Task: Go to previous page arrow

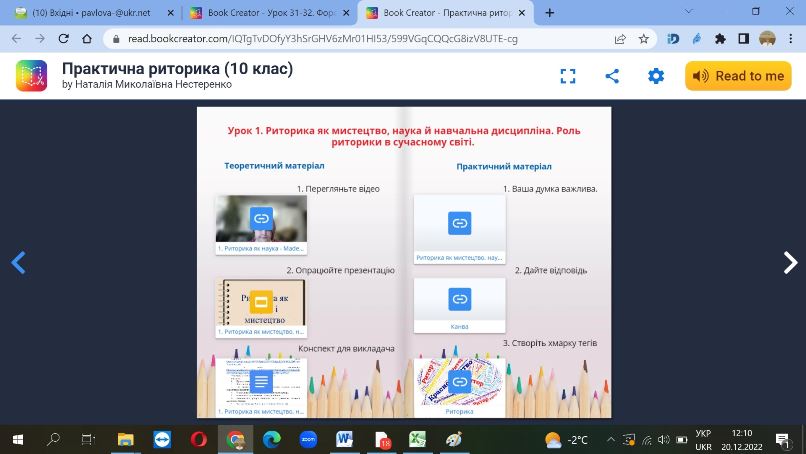Action: click(18, 263)
